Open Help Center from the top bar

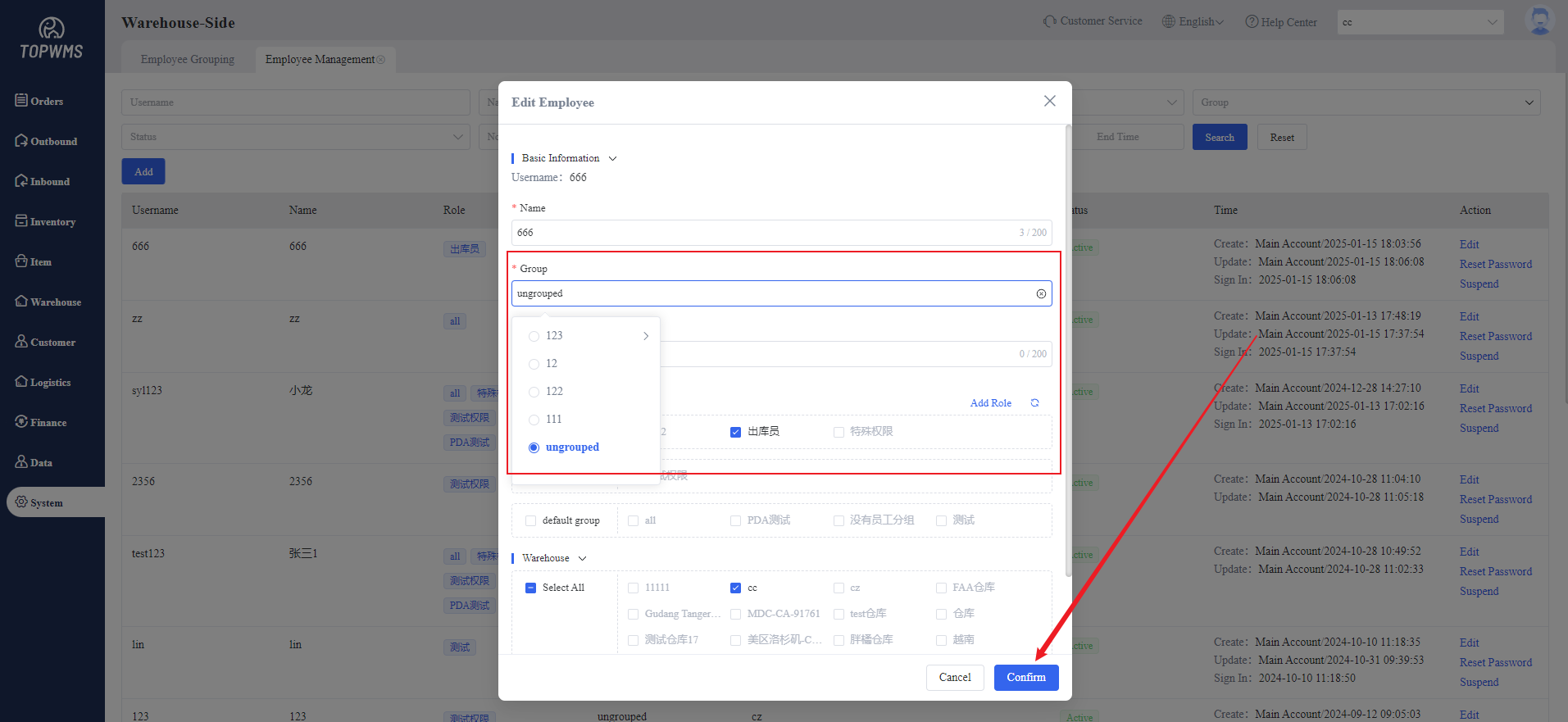pos(1280,22)
